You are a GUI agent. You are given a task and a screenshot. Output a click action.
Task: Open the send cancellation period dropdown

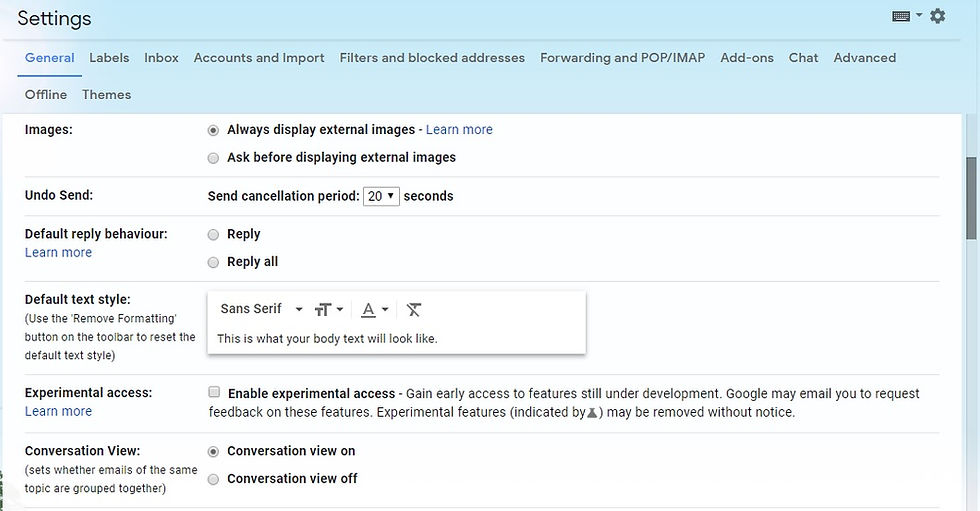(381, 196)
